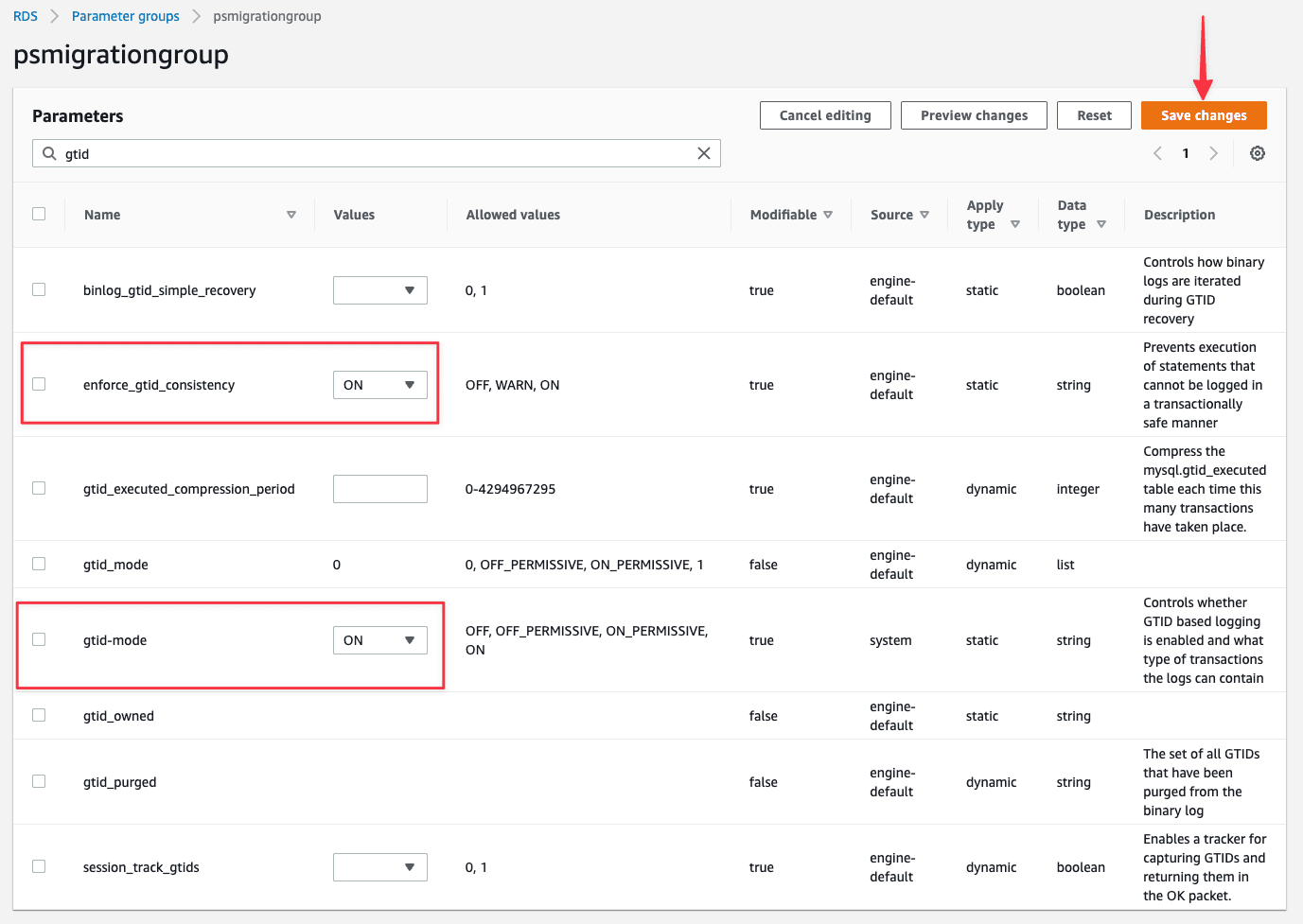1303x924 pixels.
Task: Navigate to RDS breadcrumb link
Action: tap(26, 16)
